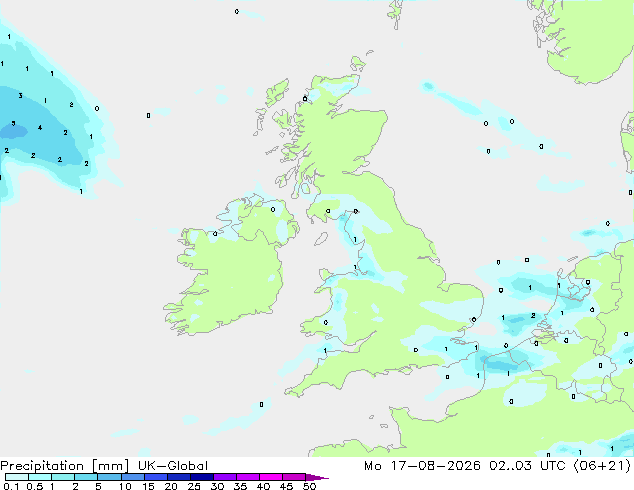Click the Isle of Lewis island outline
This screenshot has height=490, width=634.
click(277, 92)
